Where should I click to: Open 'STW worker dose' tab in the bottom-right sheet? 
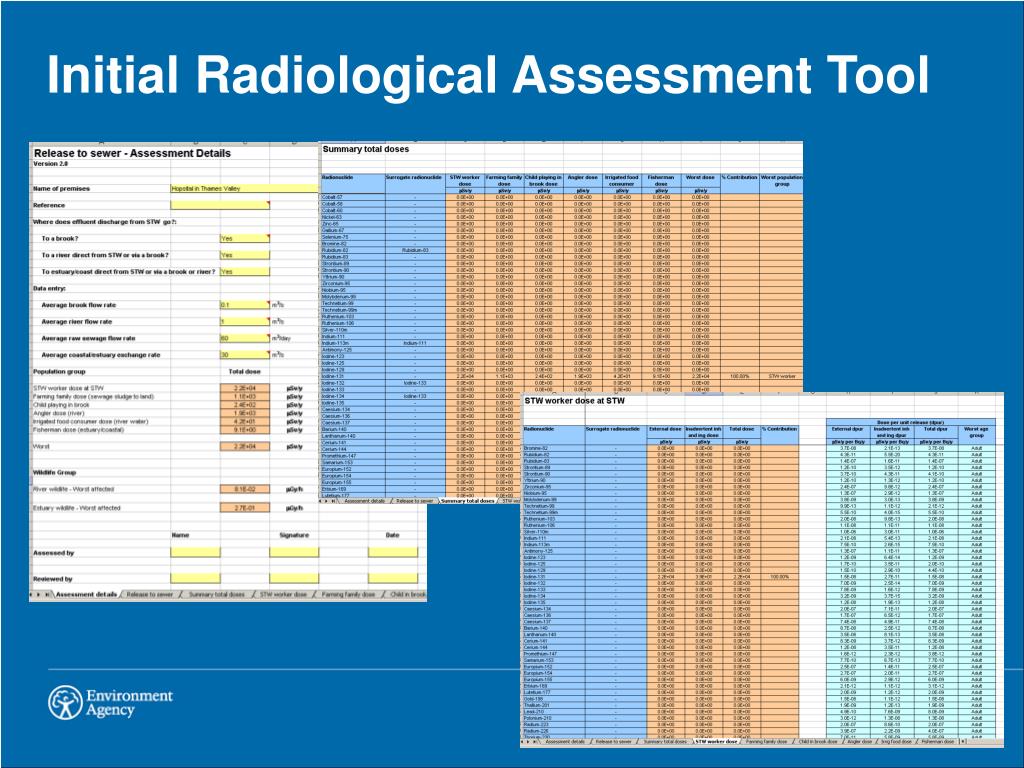716,742
